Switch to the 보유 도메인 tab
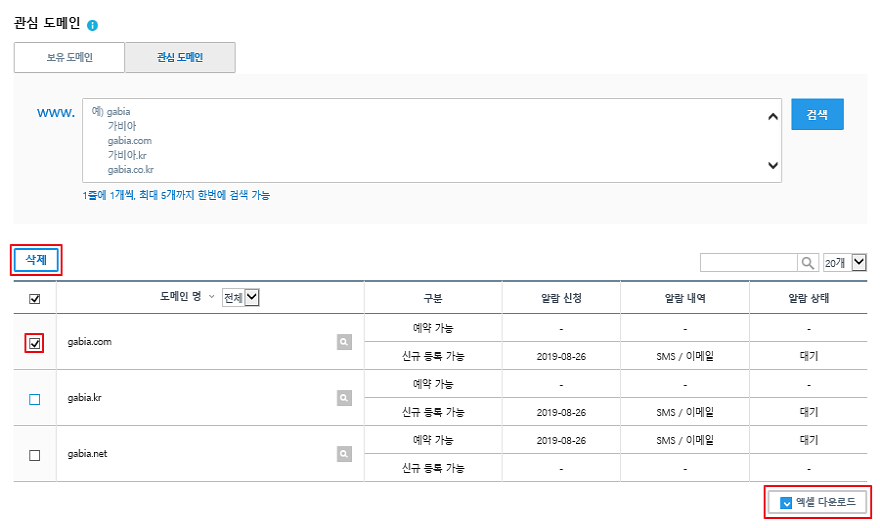Viewport: 880px width, 528px height. click(x=69, y=57)
